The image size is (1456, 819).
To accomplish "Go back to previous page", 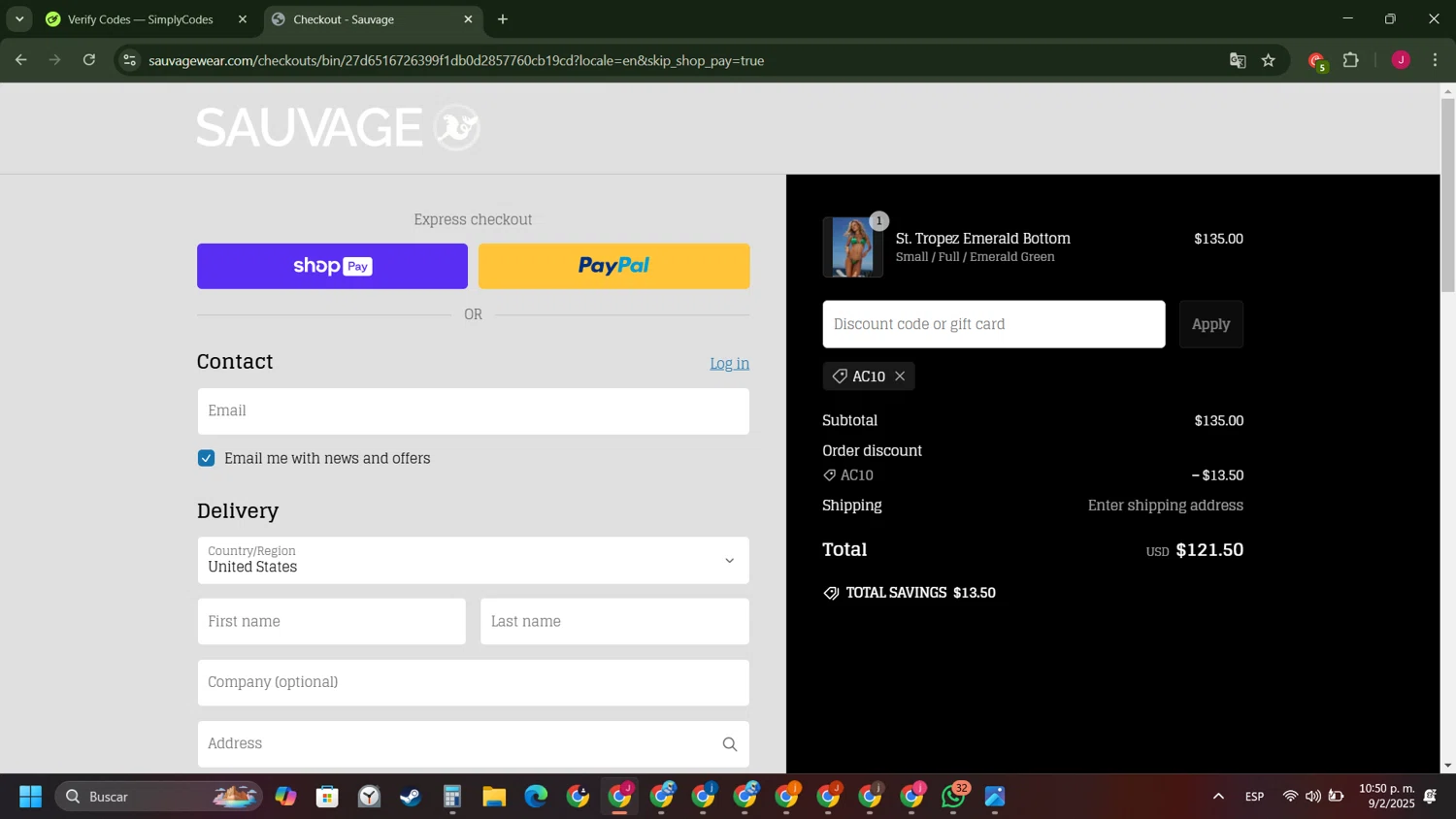I will (x=20, y=60).
